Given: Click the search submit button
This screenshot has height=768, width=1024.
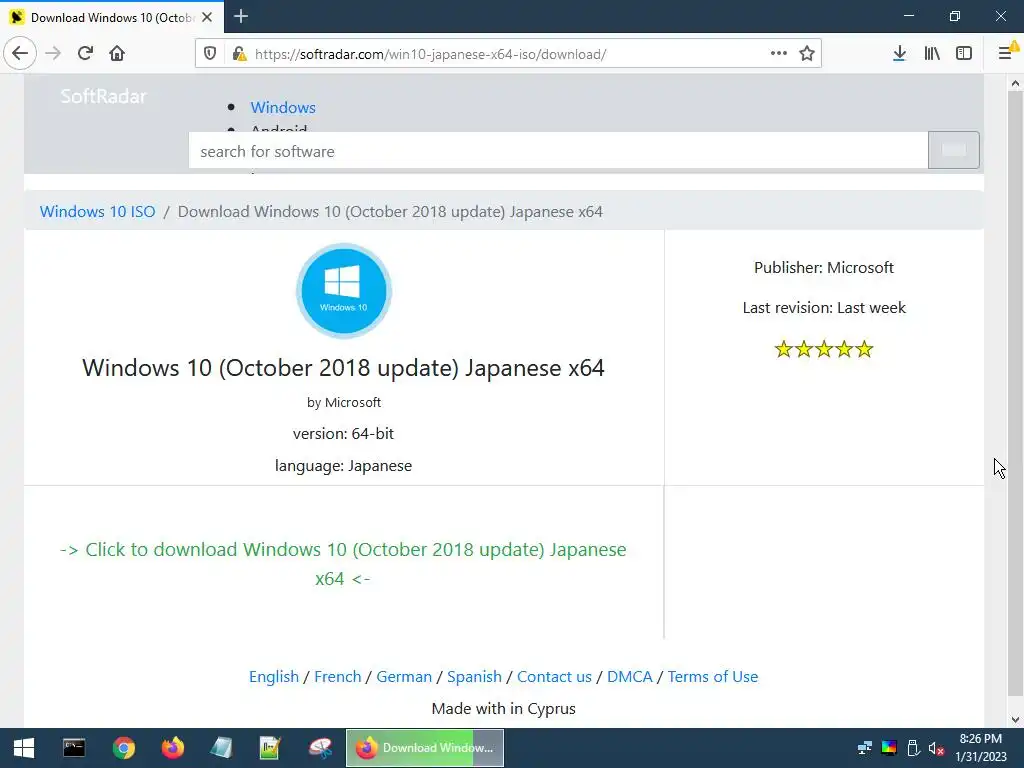Looking at the screenshot, I should [953, 150].
